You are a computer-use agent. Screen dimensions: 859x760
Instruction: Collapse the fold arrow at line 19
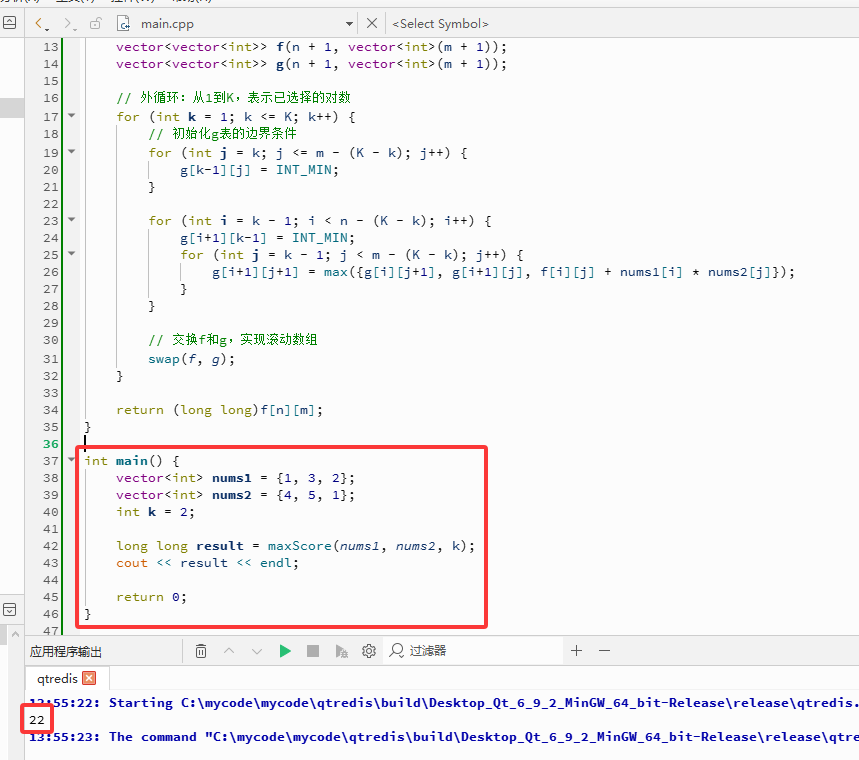coord(71,151)
